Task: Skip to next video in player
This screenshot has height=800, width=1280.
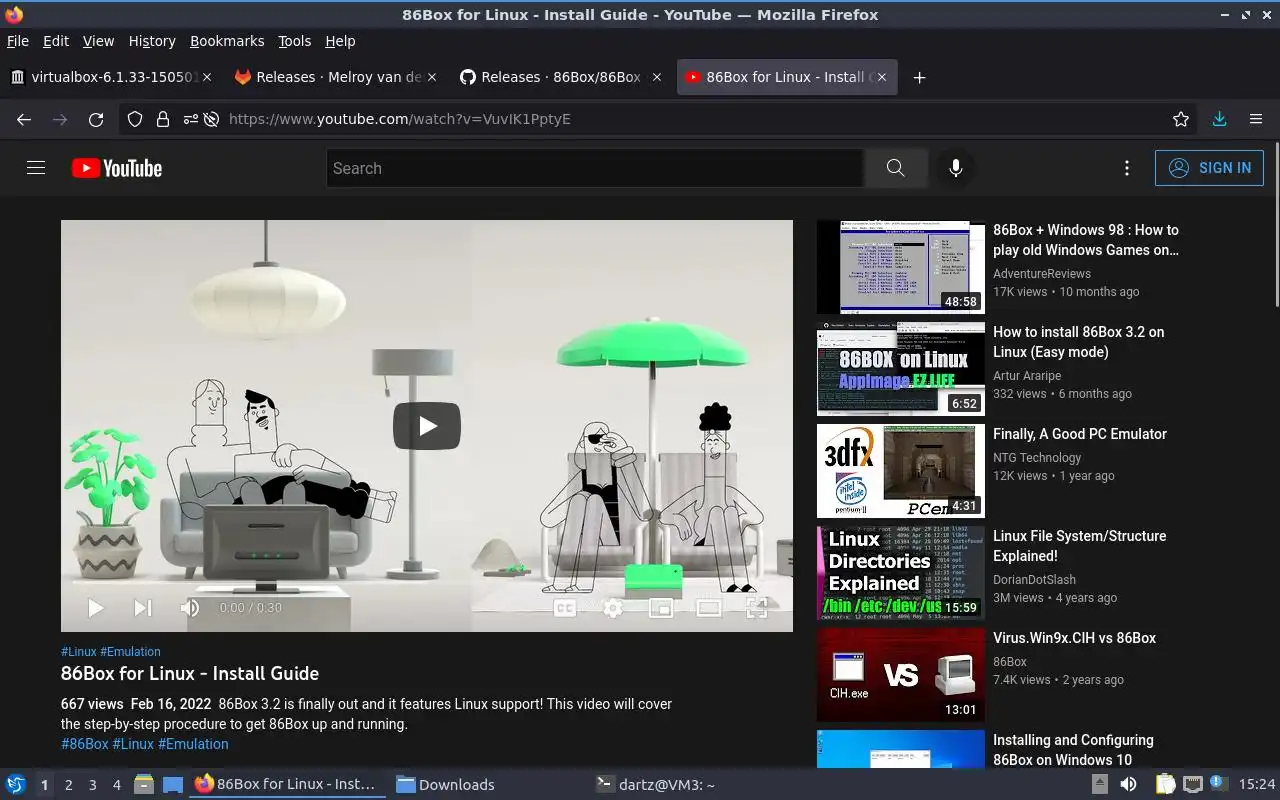Action: pyautogui.click(x=143, y=607)
